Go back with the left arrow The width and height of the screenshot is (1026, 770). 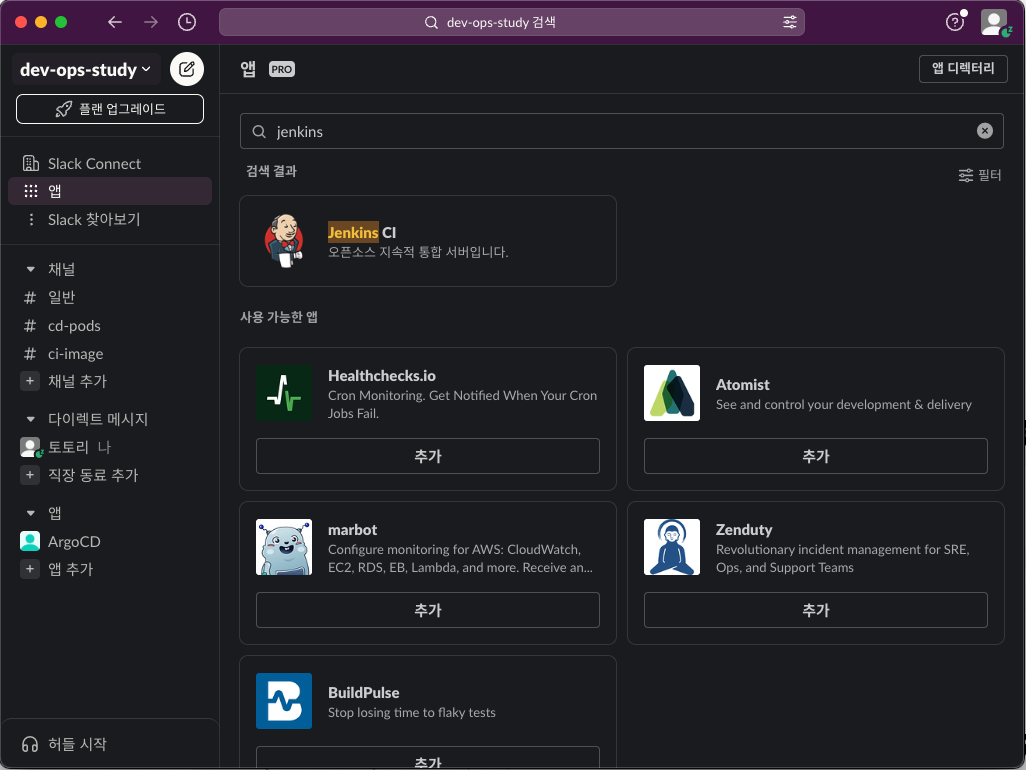[115, 22]
